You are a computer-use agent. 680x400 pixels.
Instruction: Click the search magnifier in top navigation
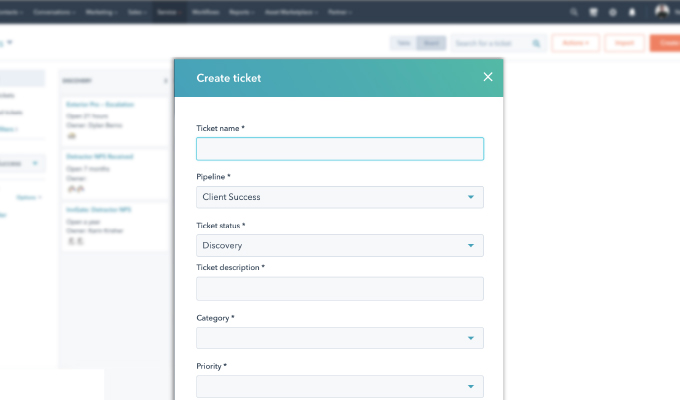pos(573,12)
